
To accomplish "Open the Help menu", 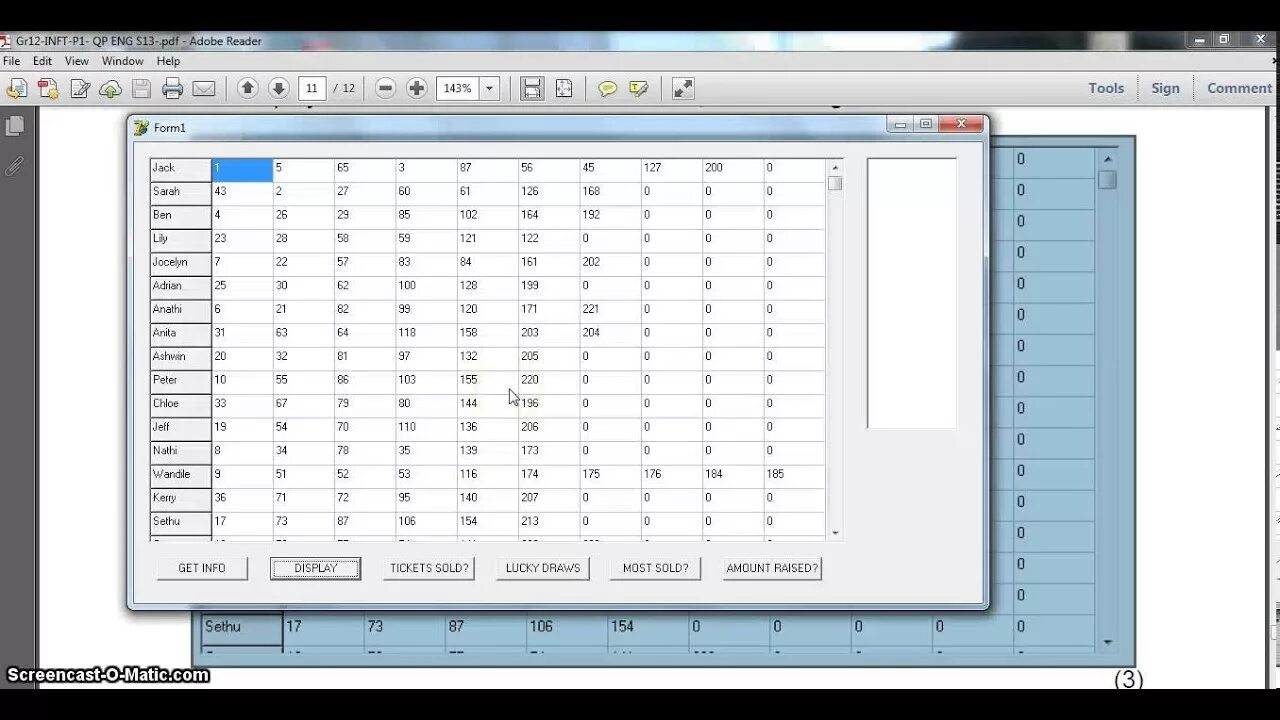I will click(168, 61).
